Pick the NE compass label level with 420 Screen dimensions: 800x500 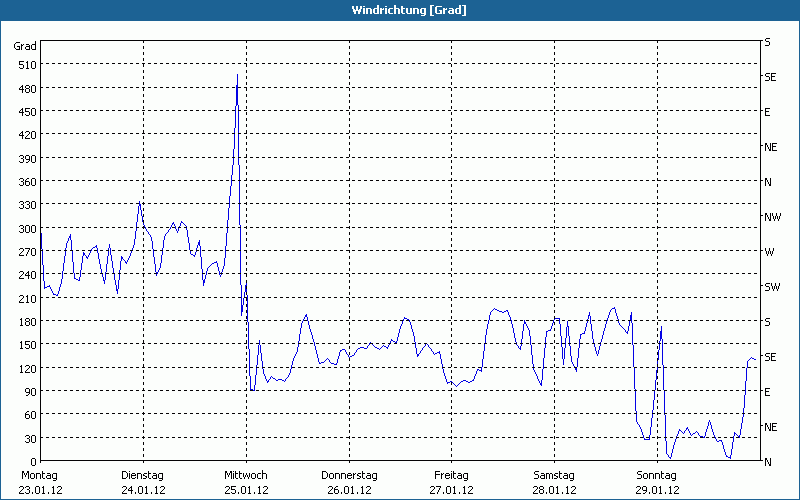pos(770,147)
